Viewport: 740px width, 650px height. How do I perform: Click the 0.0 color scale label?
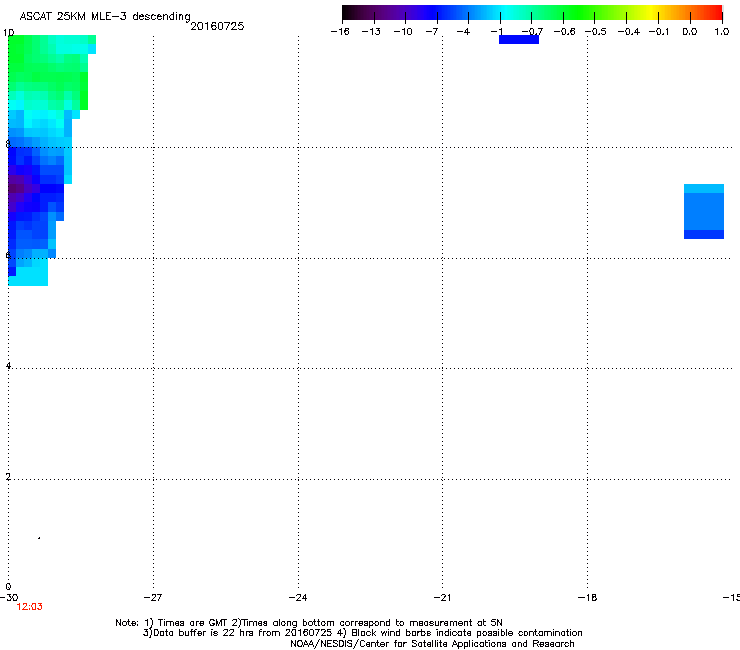click(690, 32)
